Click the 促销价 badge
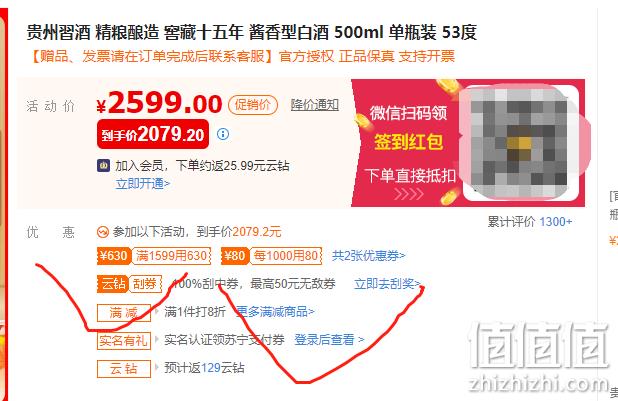 pos(253,105)
